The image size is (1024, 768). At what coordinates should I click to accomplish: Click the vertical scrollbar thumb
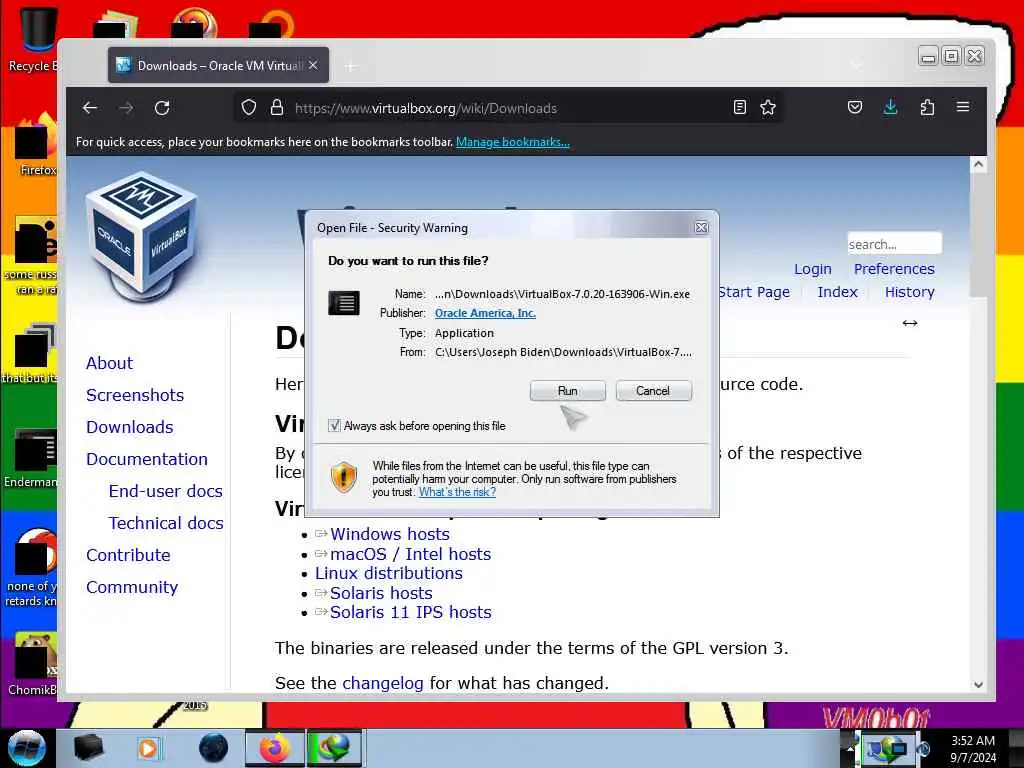(x=978, y=235)
